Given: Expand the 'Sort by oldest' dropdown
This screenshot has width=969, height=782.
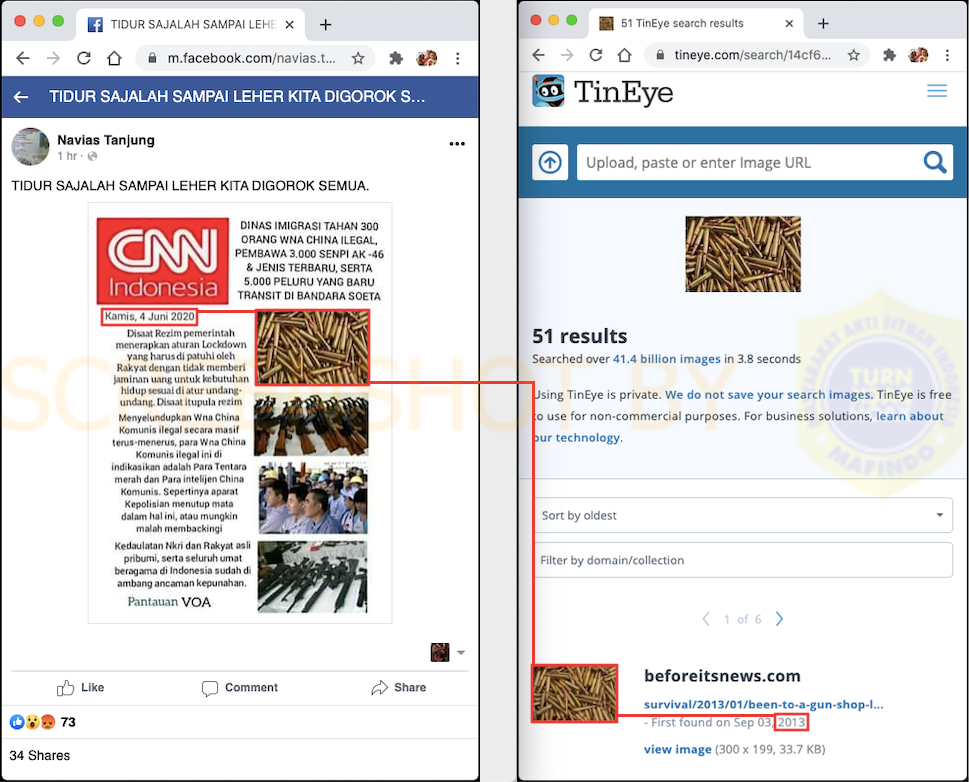Looking at the screenshot, I should point(742,515).
